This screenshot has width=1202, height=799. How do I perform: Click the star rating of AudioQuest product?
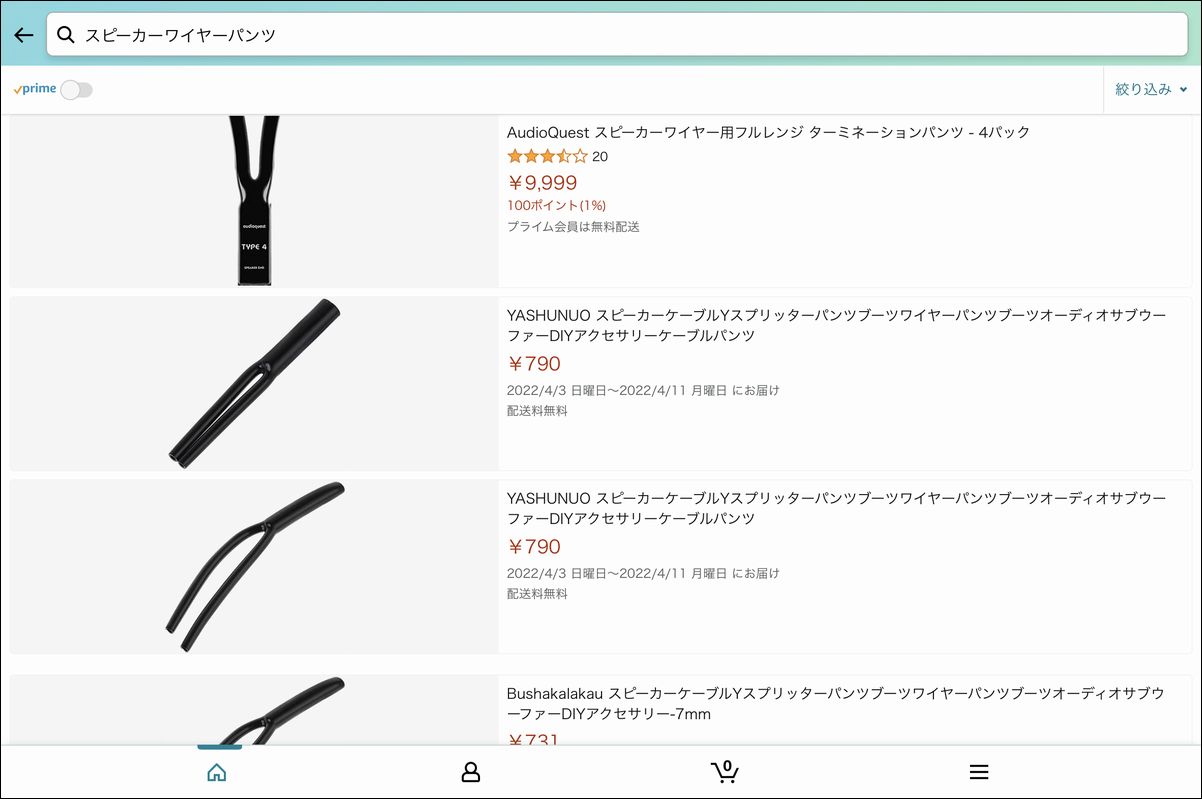pyautogui.click(x=547, y=156)
